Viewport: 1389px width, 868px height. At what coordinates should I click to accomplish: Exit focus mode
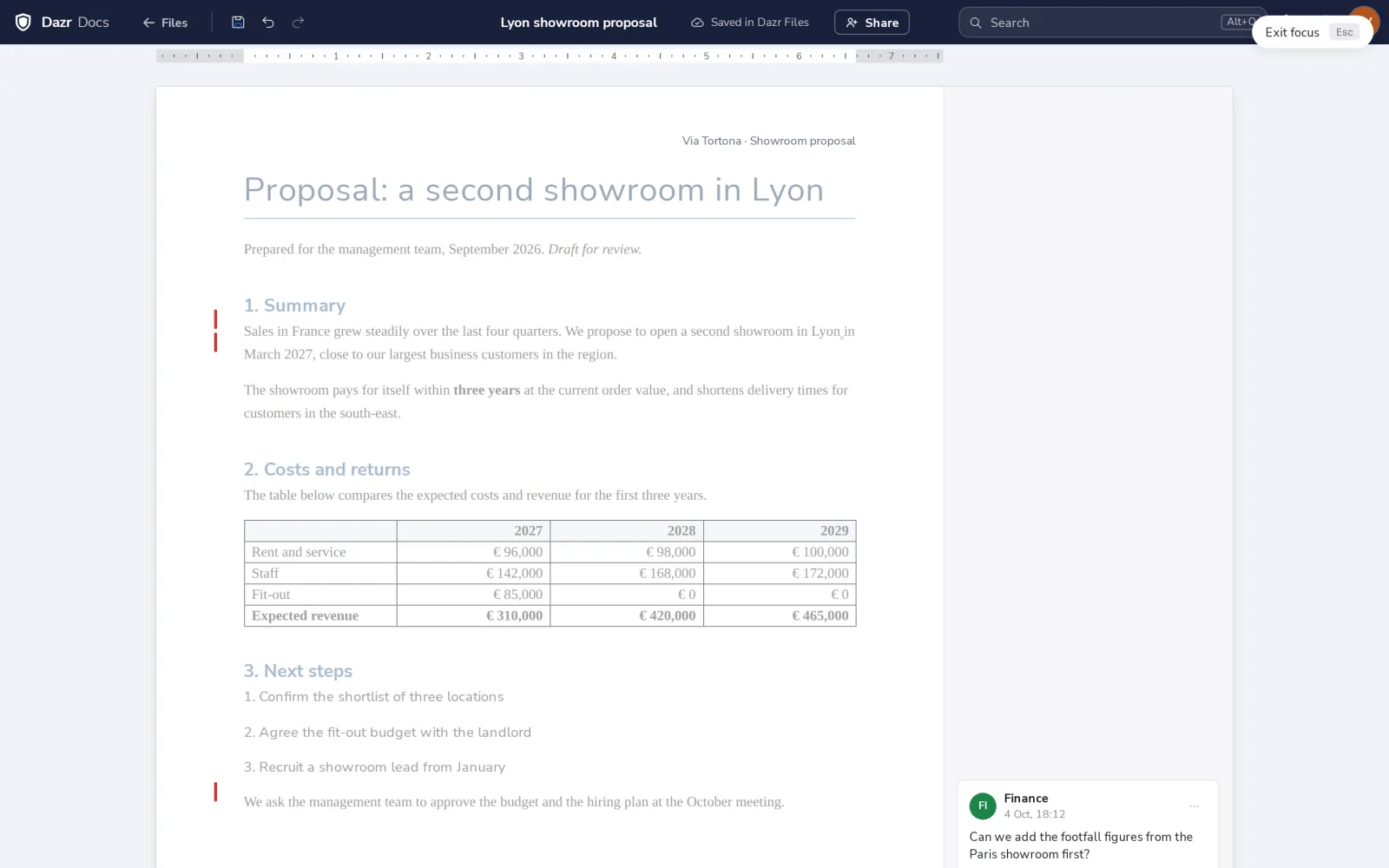[1312, 32]
